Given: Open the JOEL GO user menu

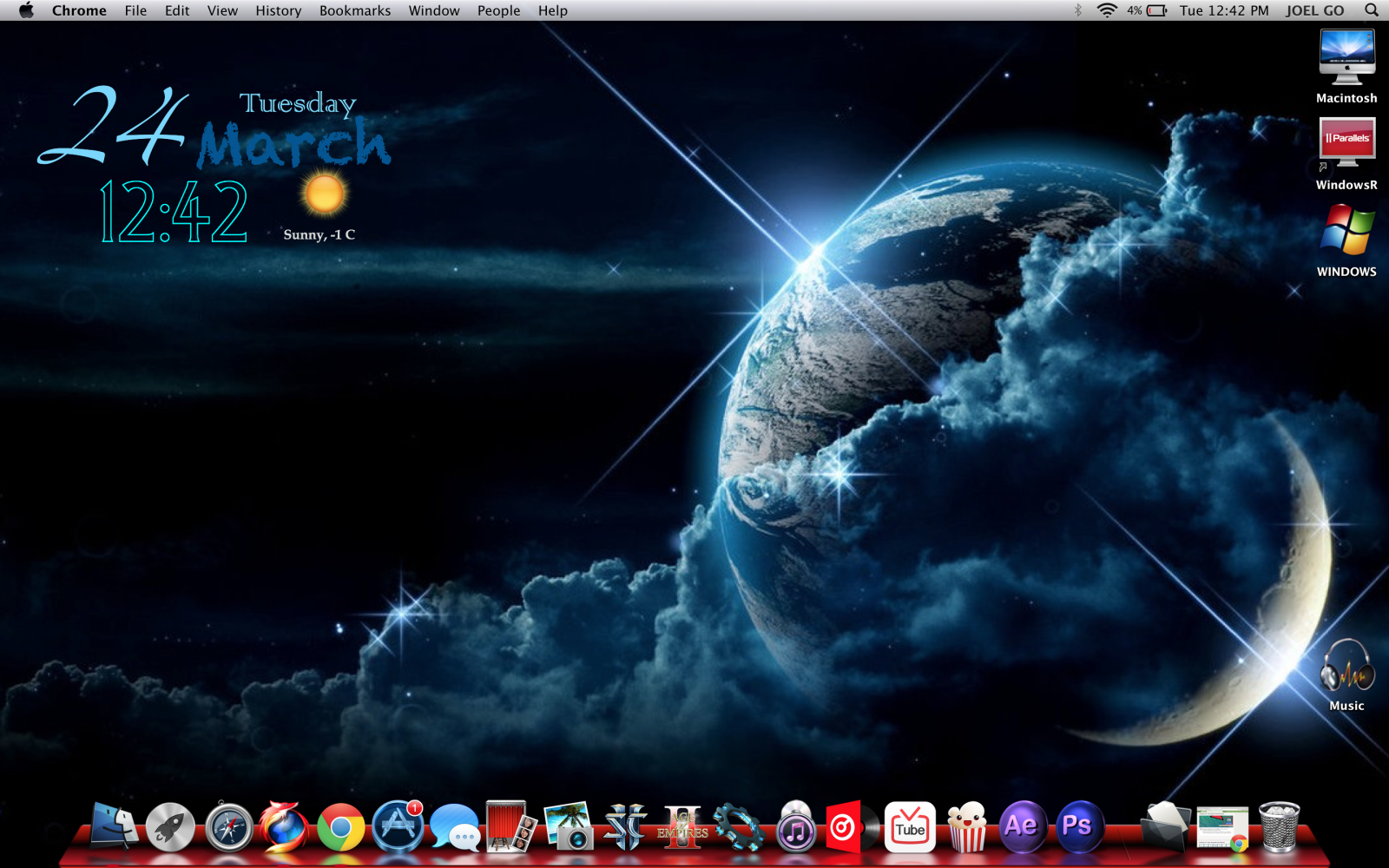Looking at the screenshot, I should 1314,10.
